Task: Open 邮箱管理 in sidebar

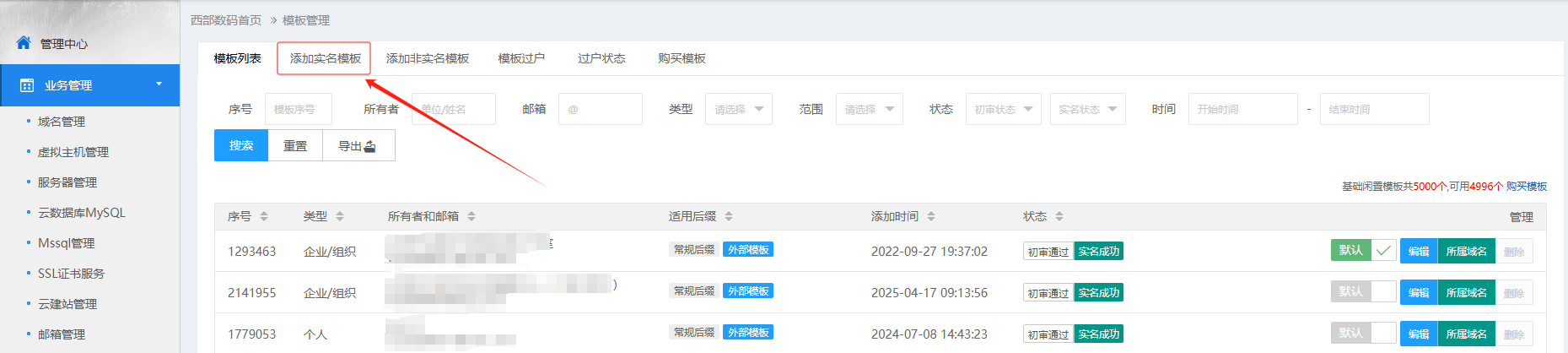Action: tap(62, 334)
